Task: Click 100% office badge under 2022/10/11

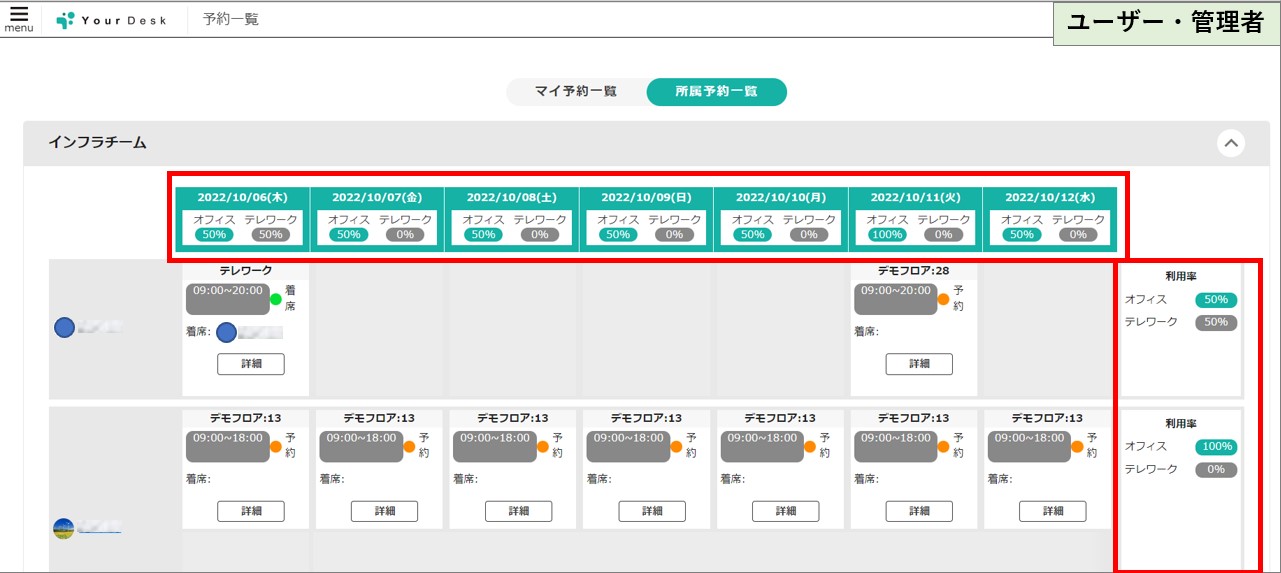Action: (x=887, y=235)
